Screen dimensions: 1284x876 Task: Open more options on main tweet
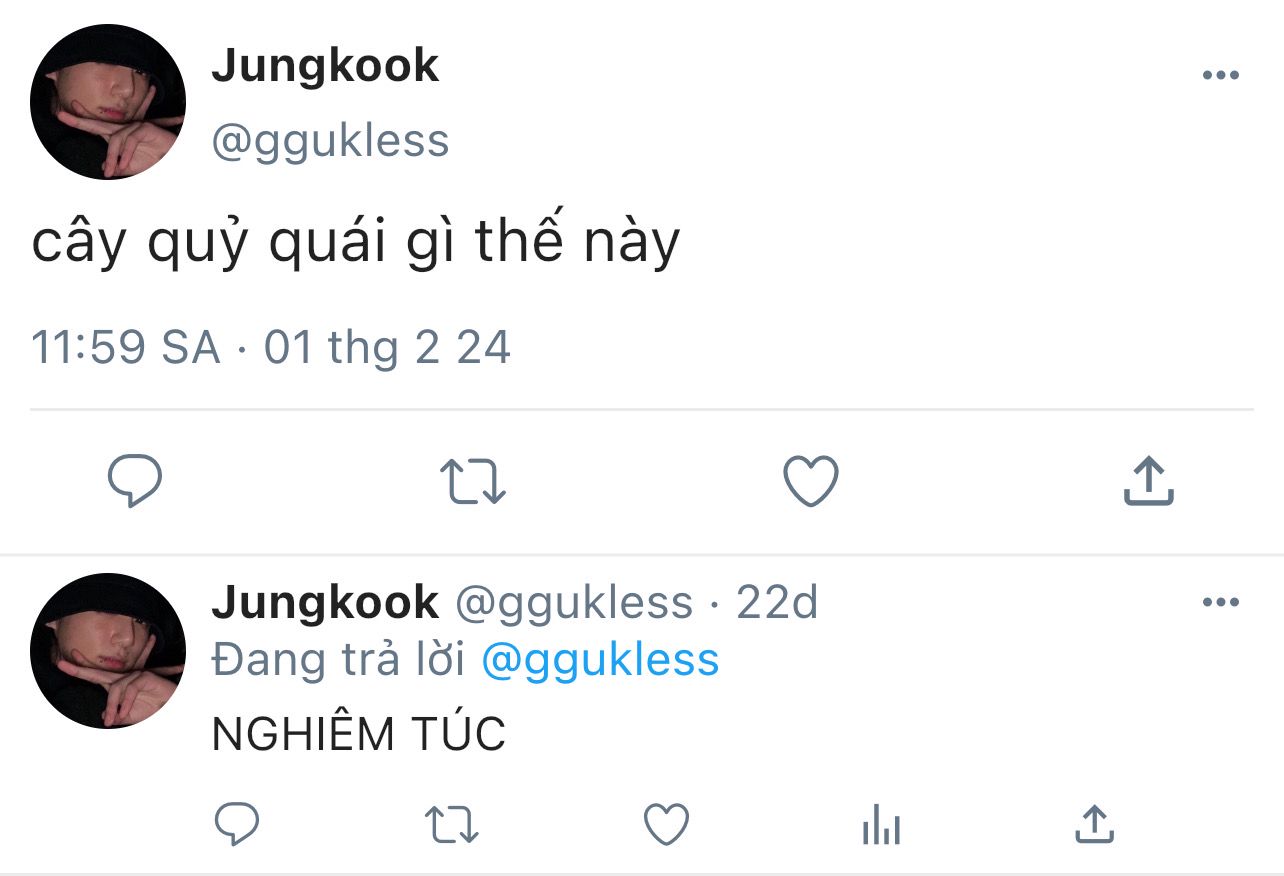point(1220,76)
